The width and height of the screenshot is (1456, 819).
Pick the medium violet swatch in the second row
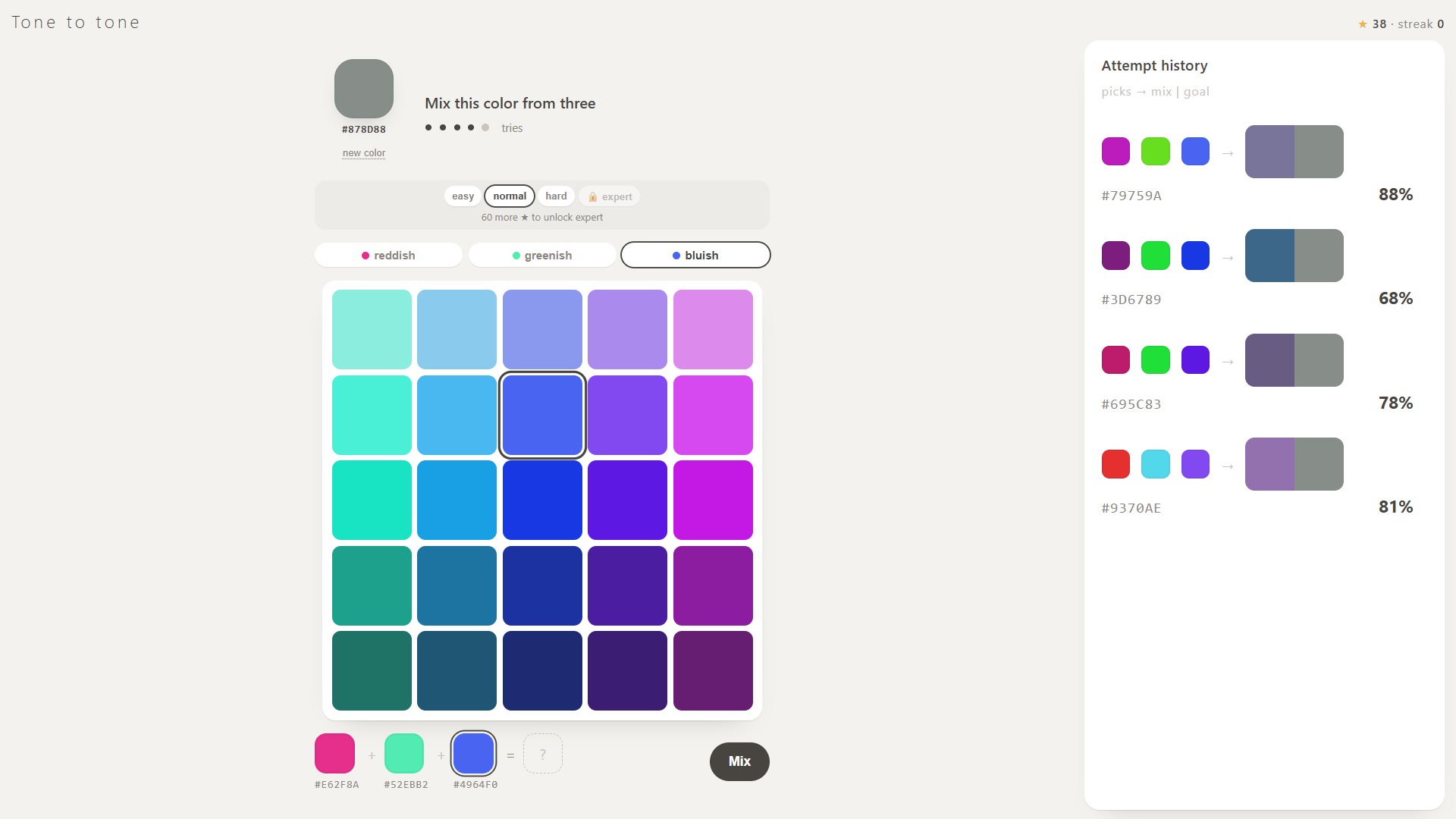click(627, 415)
